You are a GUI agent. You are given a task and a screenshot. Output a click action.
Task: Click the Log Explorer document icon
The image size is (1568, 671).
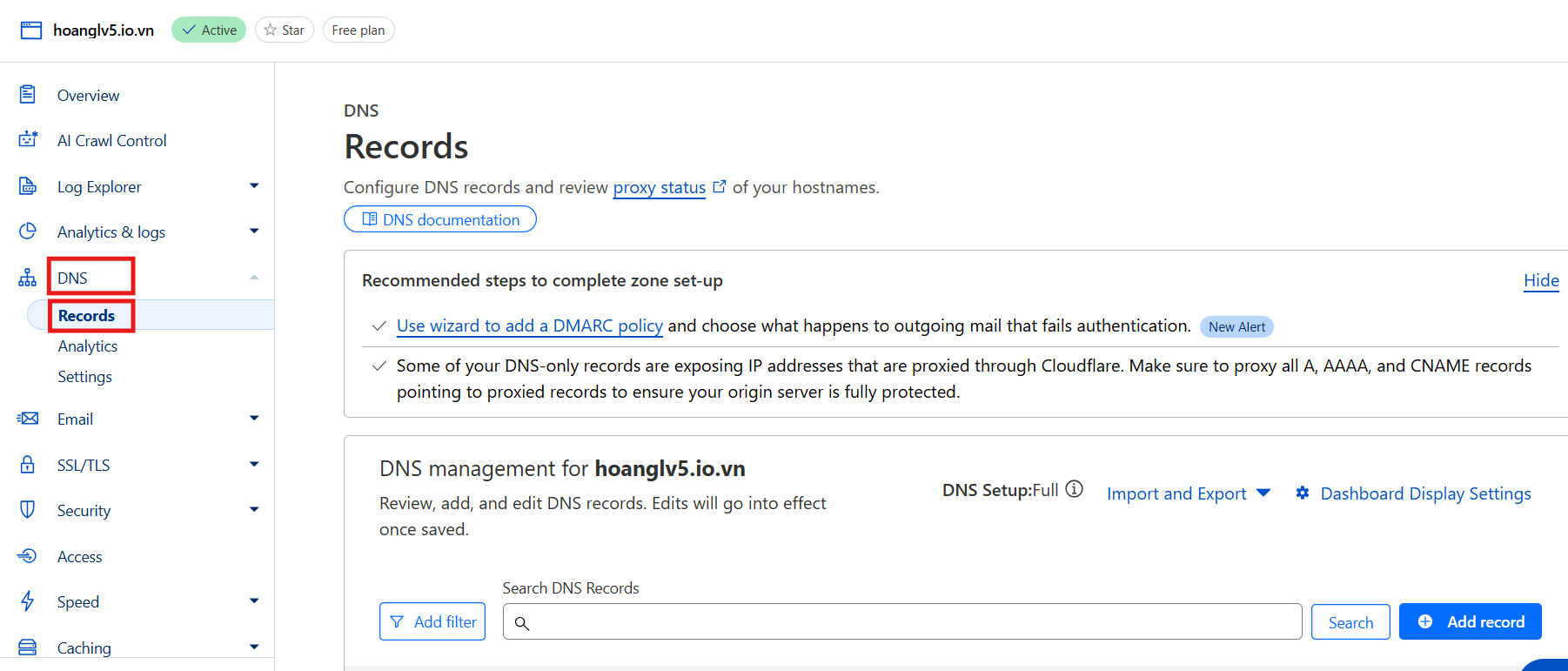pyautogui.click(x=28, y=186)
